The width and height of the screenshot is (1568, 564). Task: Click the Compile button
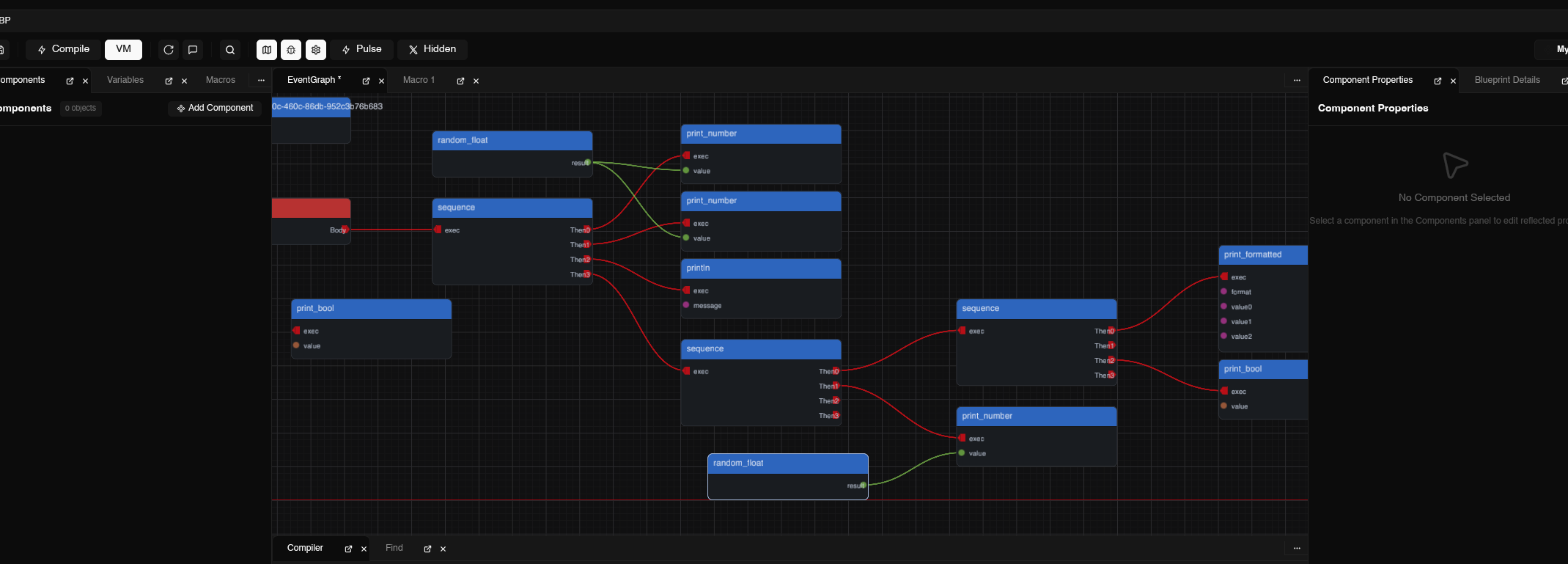[x=63, y=49]
